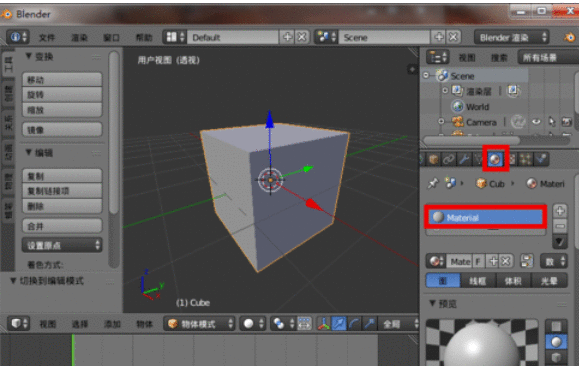Toggle Camera renderability icon
Screen dimensions: 579x366
566,122
